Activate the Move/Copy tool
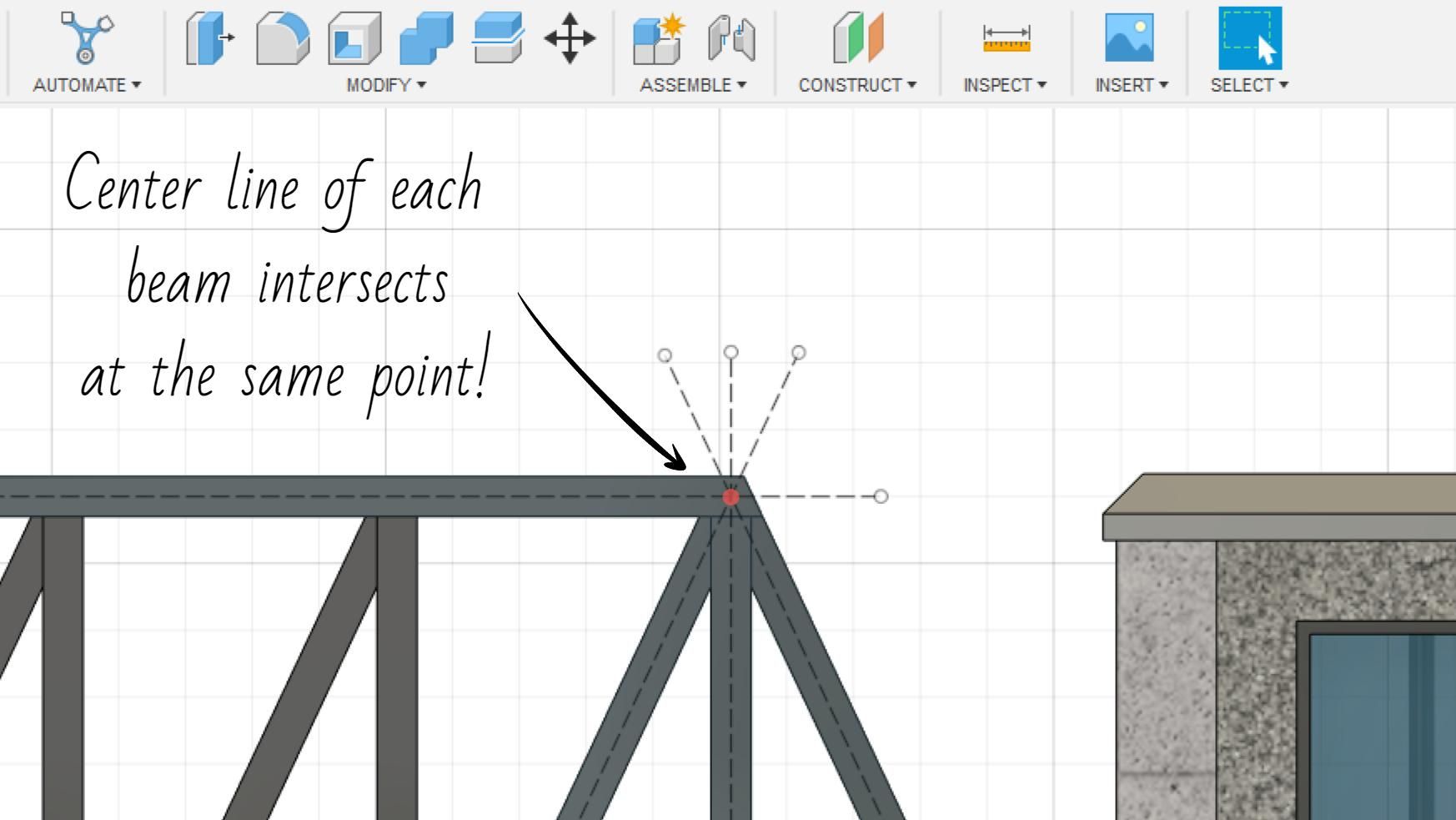1456x820 pixels. 571,38
